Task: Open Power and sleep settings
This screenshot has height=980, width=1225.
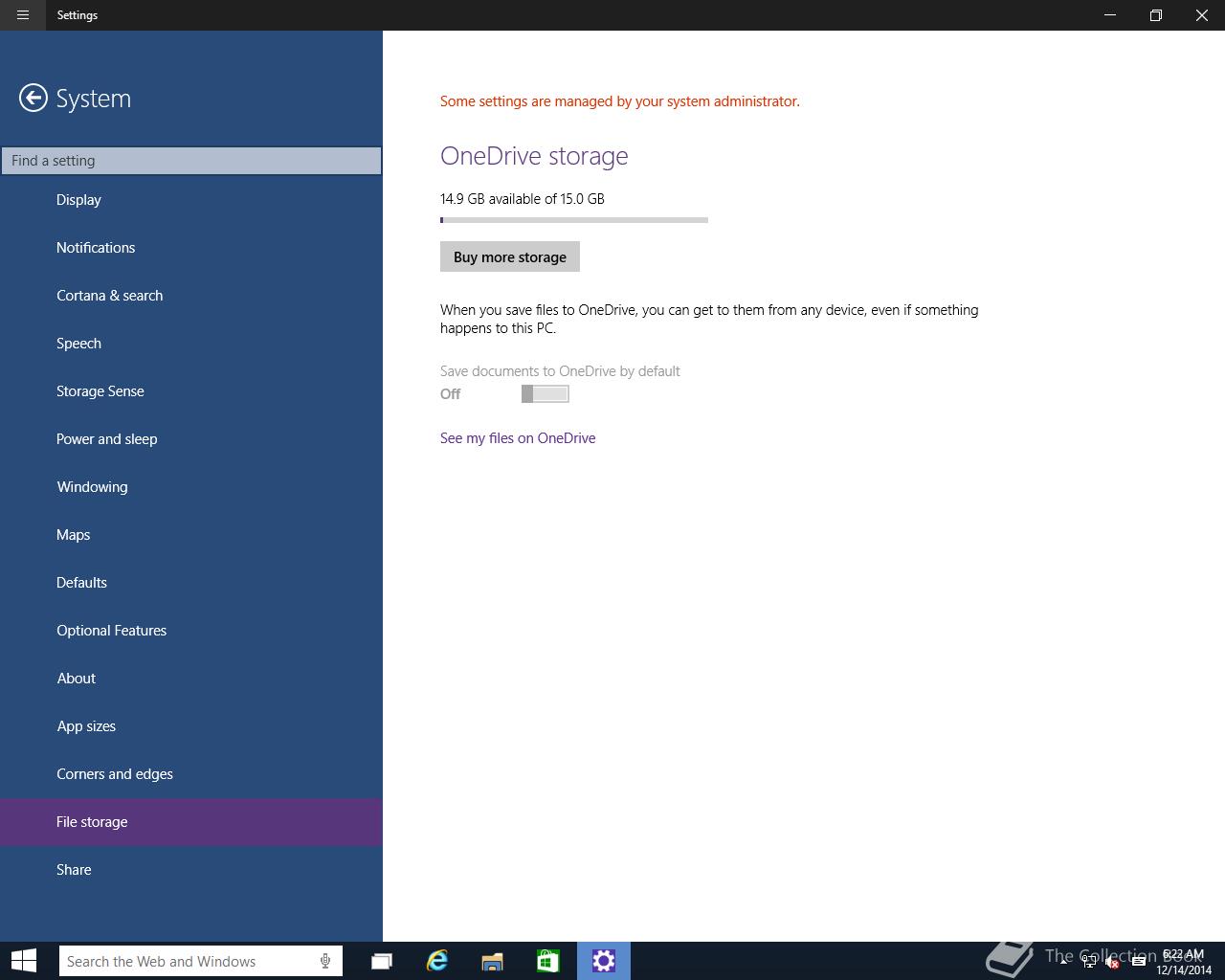Action: coord(191,439)
